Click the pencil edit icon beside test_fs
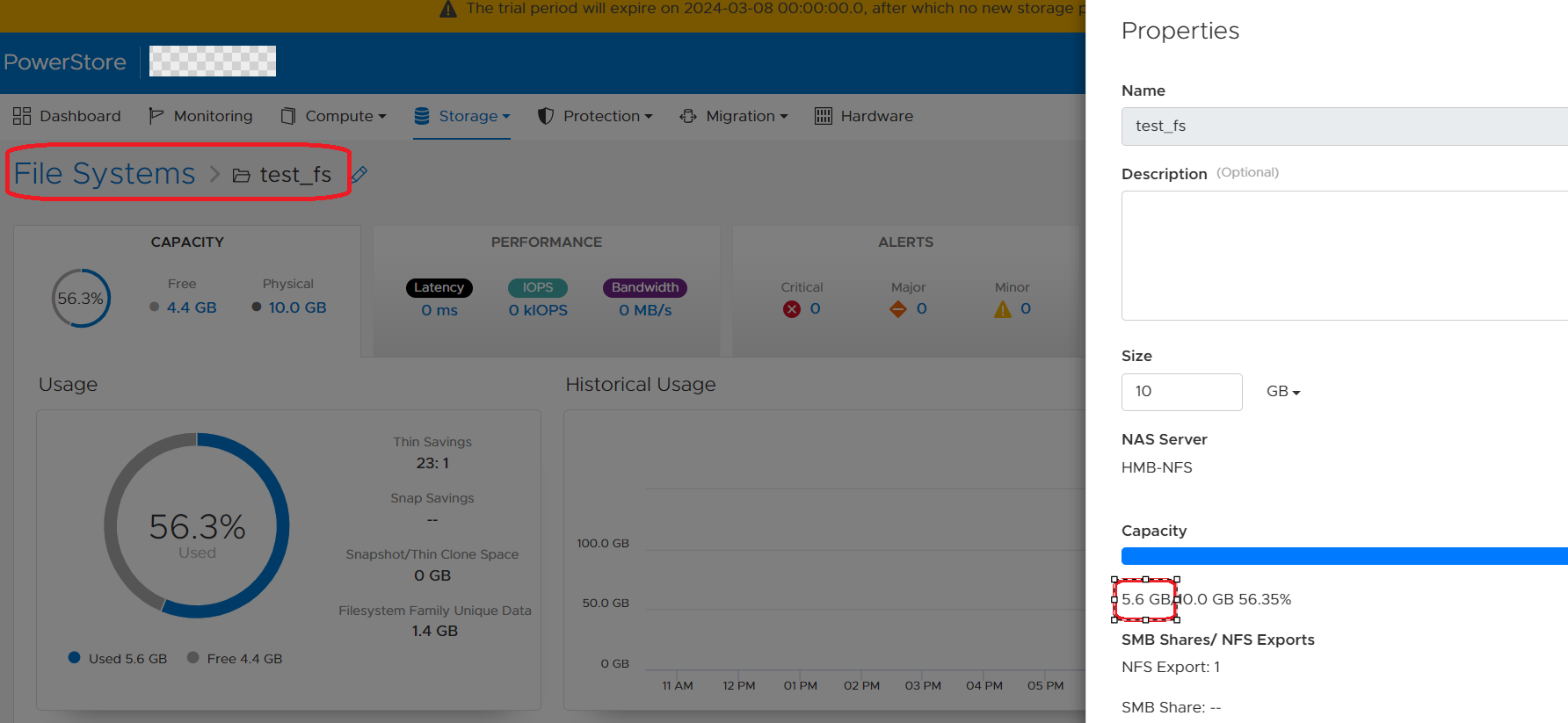 (x=359, y=175)
